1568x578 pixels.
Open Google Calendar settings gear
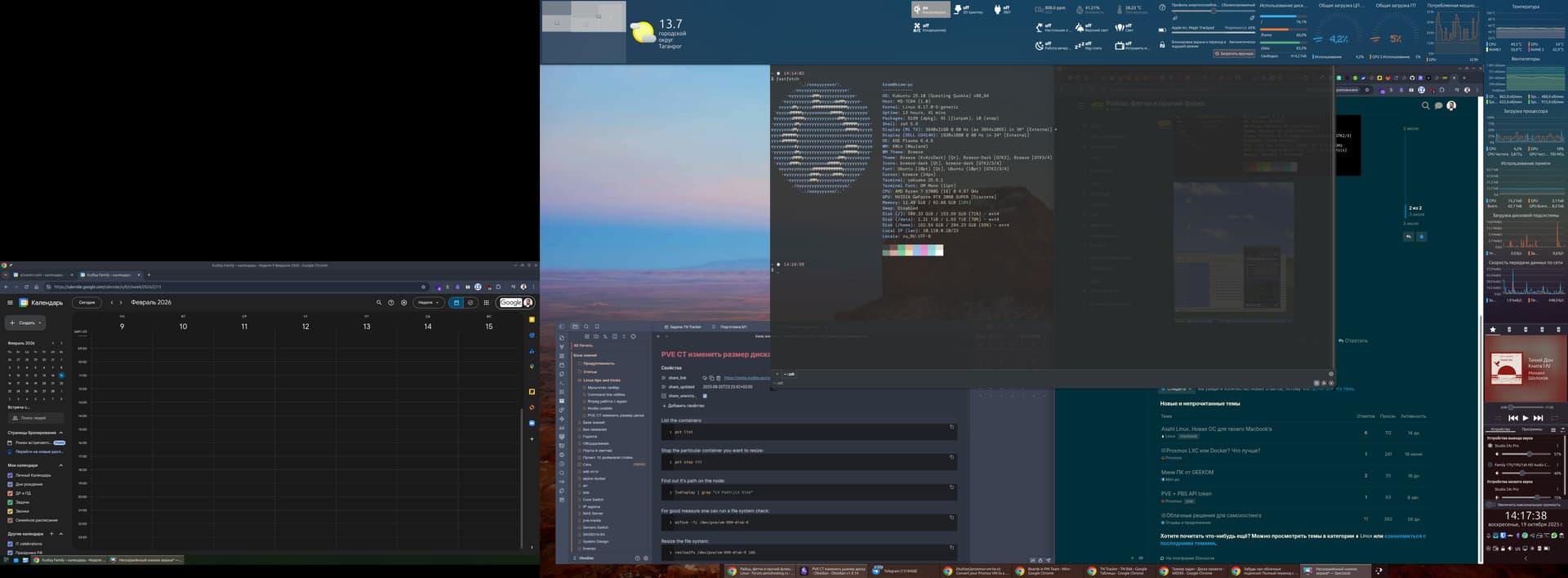pyautogui.click(x=403, y=303)
